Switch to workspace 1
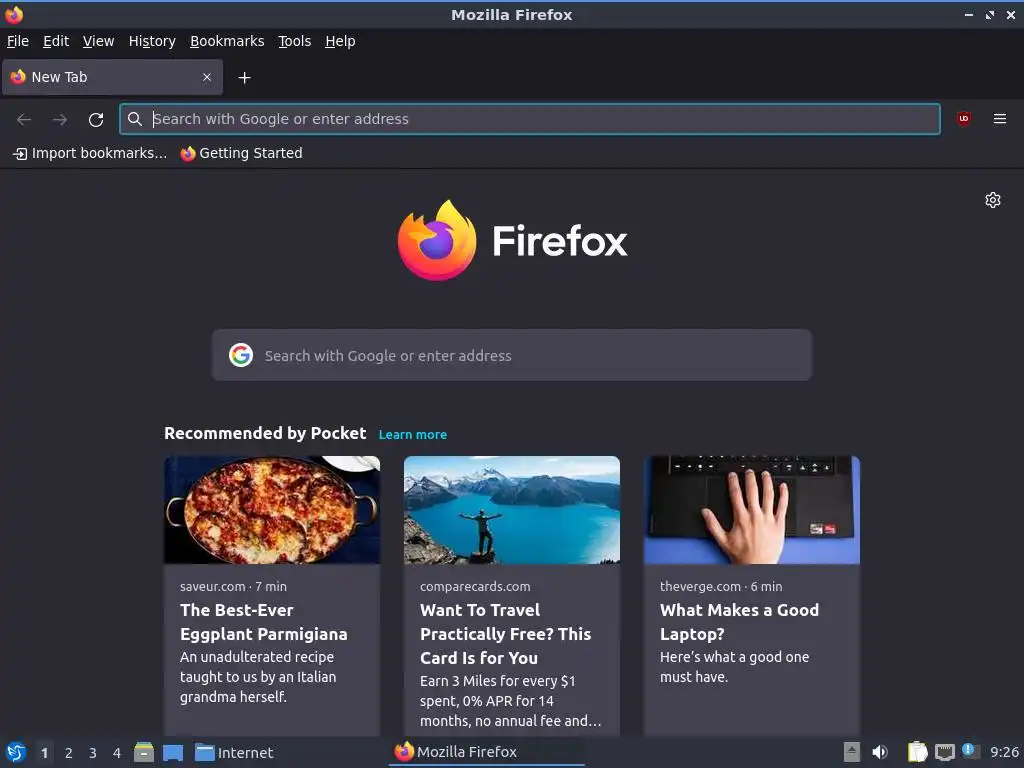 [x=44, y=753]
